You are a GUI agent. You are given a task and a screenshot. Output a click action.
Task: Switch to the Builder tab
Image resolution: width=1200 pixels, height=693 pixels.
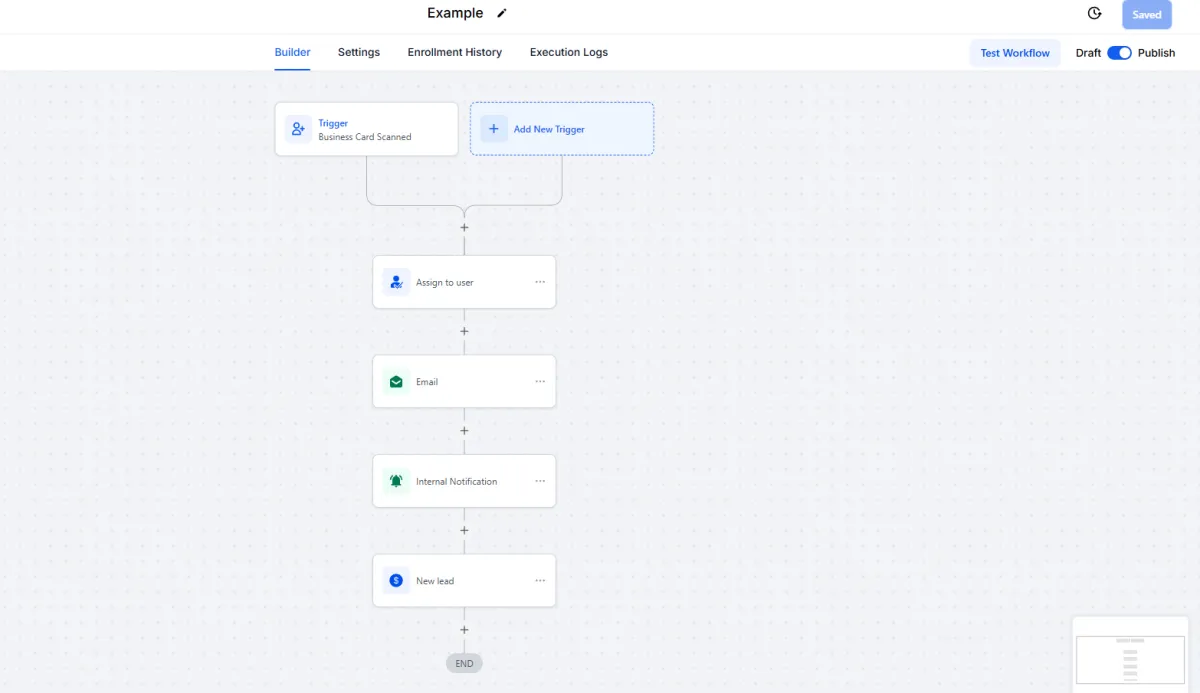(293, 52)
